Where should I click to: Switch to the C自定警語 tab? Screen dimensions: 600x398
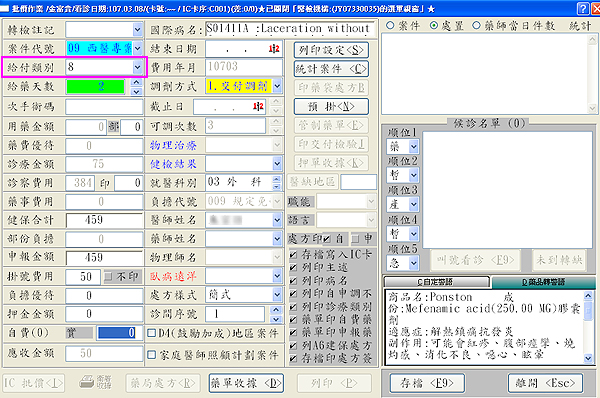(436, 282)
